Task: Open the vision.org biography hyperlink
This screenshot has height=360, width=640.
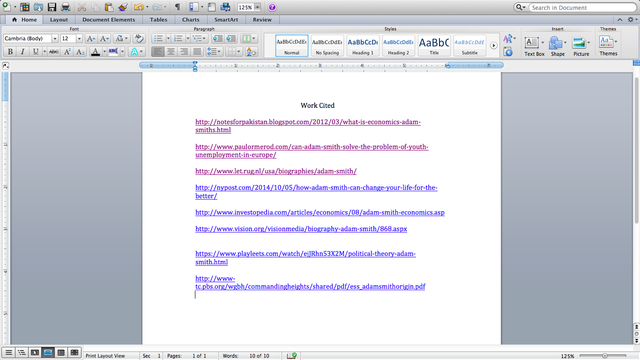Action: 301,229
